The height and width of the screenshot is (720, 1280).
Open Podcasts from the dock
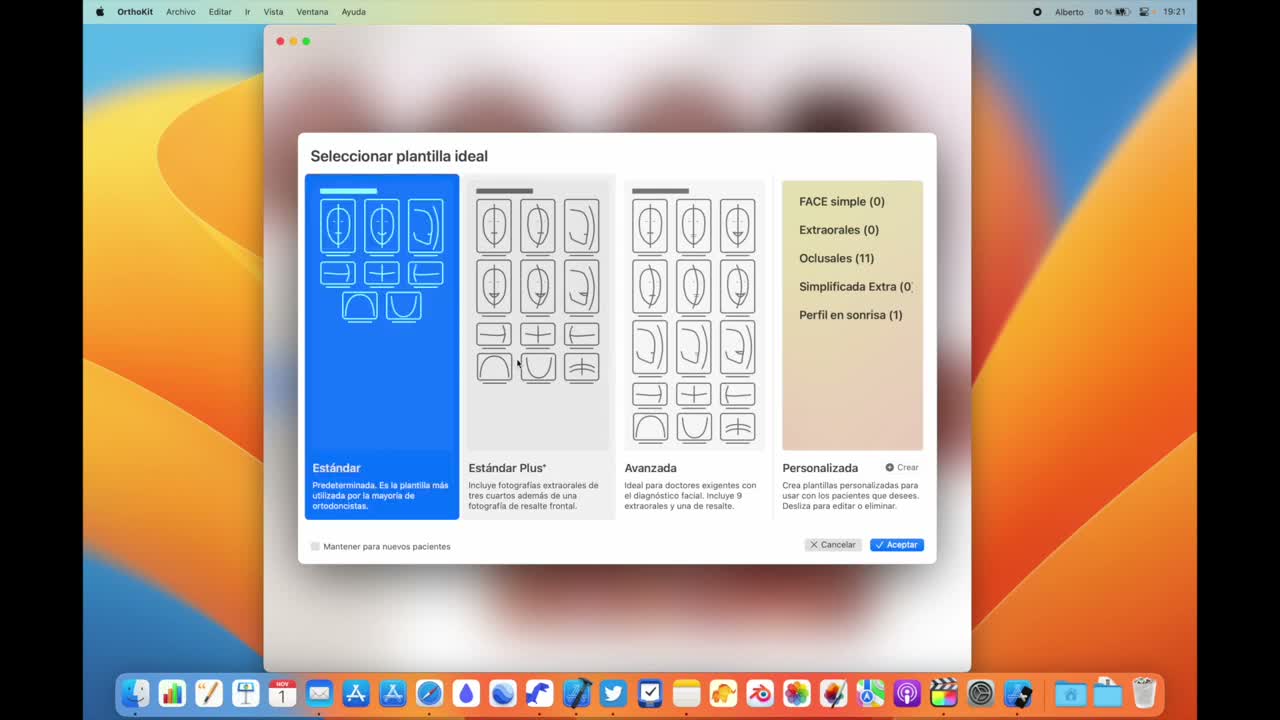[x=907, y=693]
